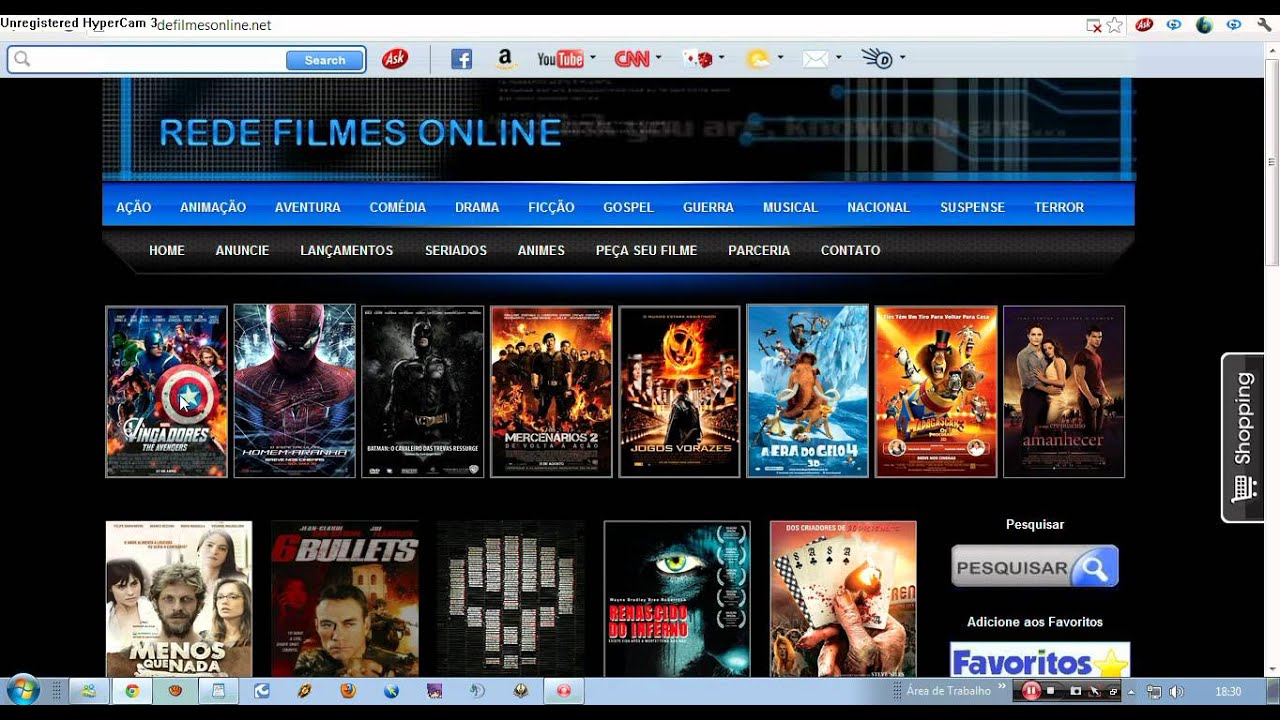1280x720 pixels.
Task: Open Vingadores The Avengers poster
Action: 166,392
